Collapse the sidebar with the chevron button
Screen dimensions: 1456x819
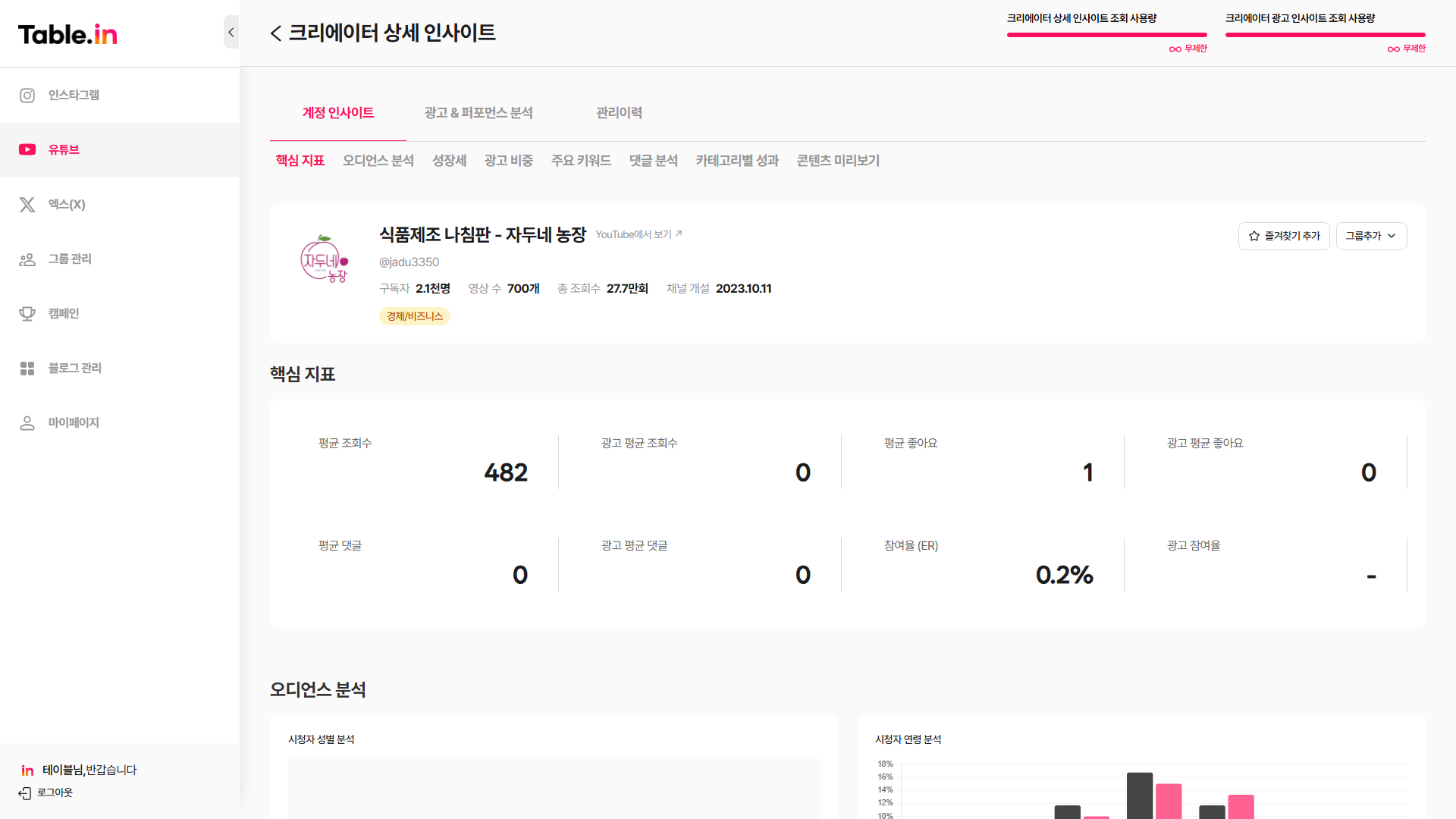pyautogui.click(x=231, y=32)
